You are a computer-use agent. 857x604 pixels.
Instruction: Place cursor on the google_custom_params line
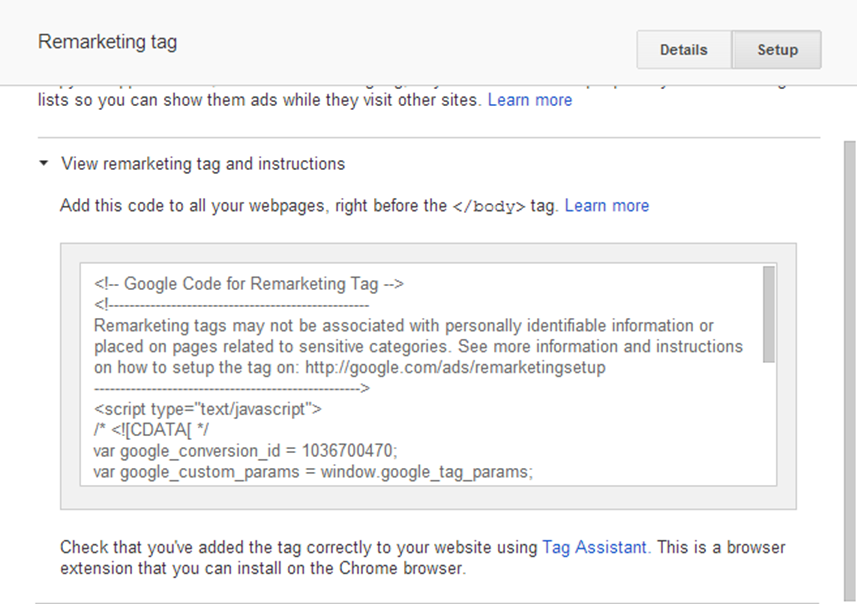[312, 471]
